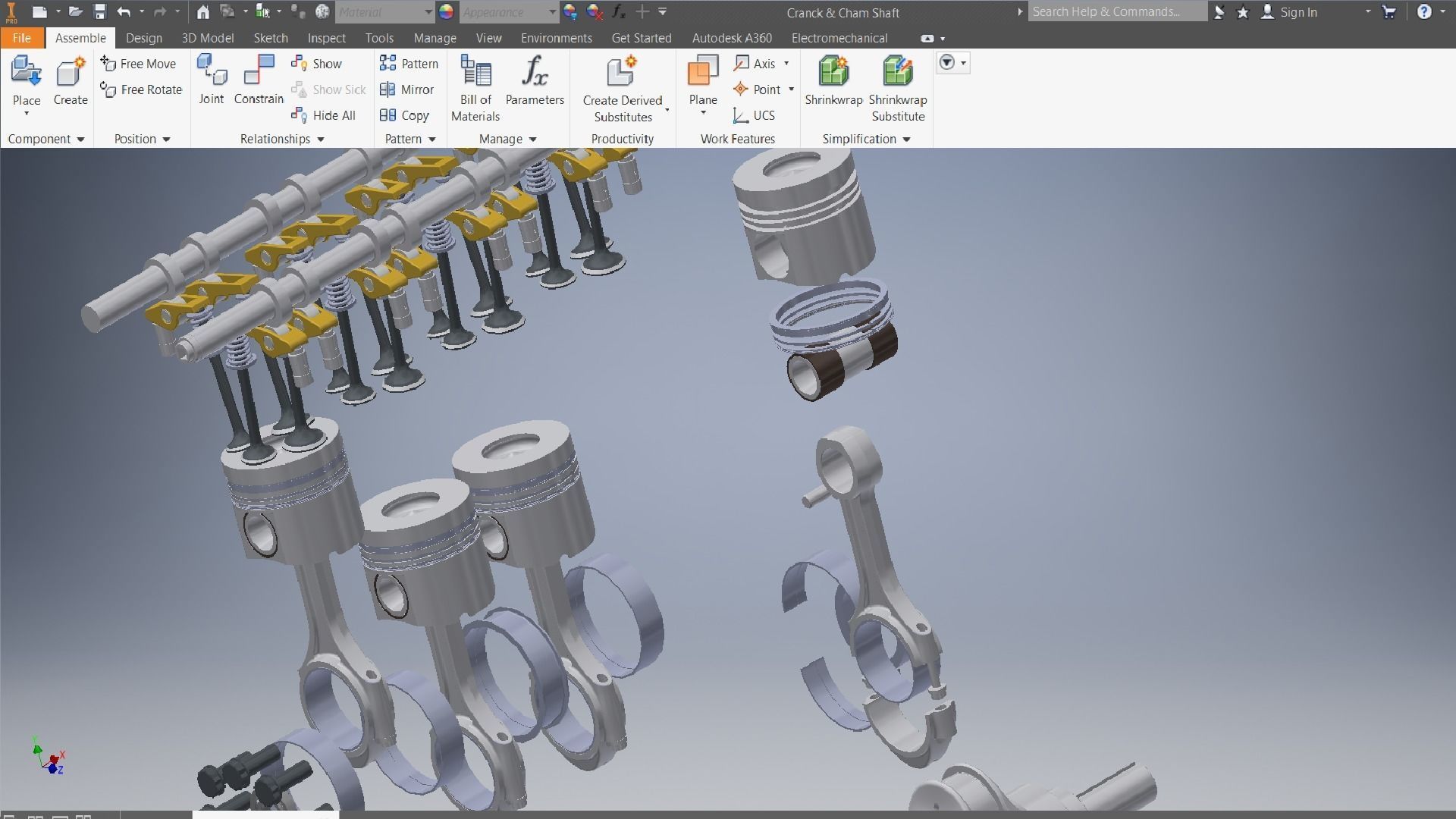
Task: Click the Create component icon
Action: 71,72
